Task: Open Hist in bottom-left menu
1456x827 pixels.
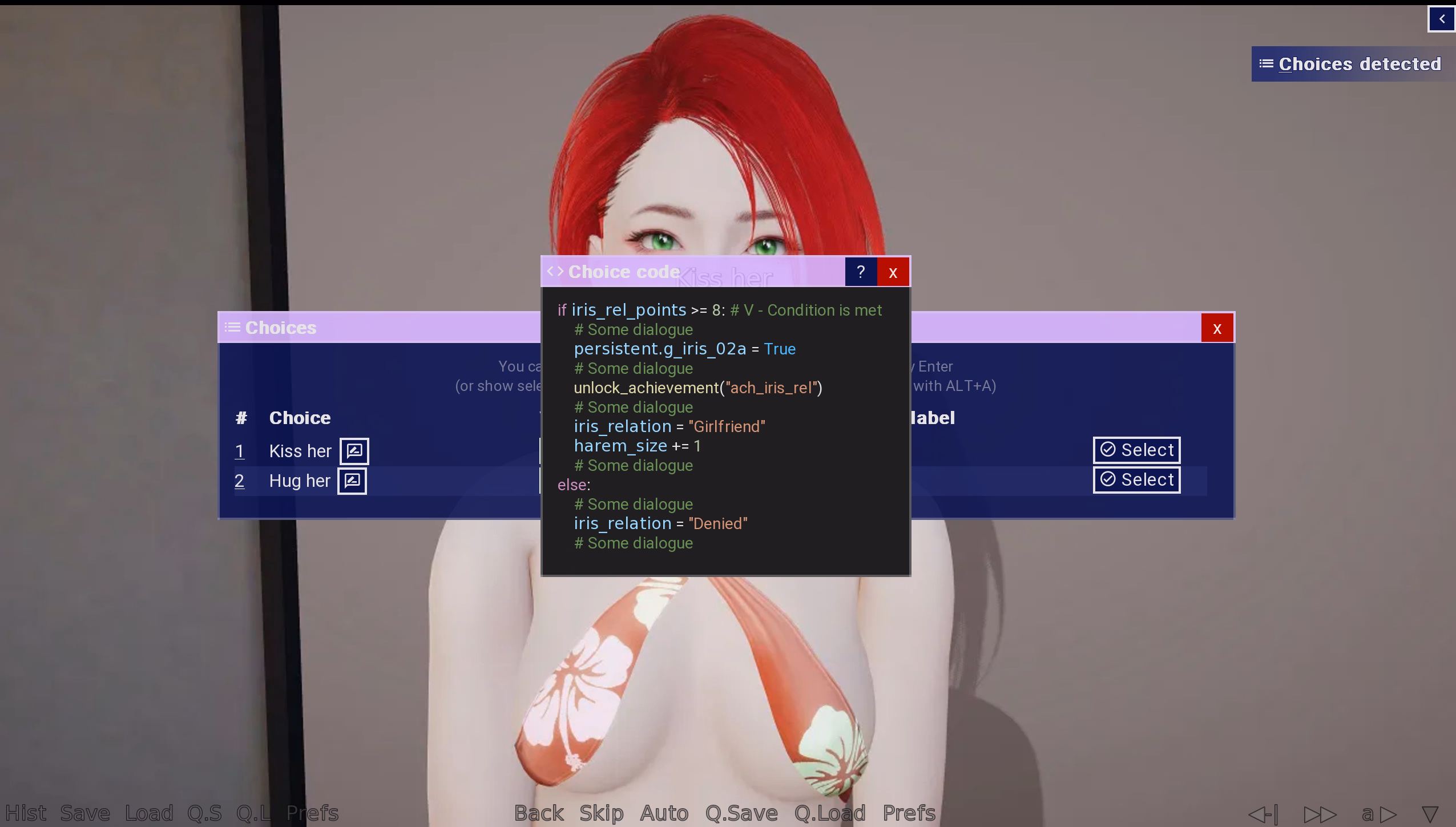Action: (26, 813)
